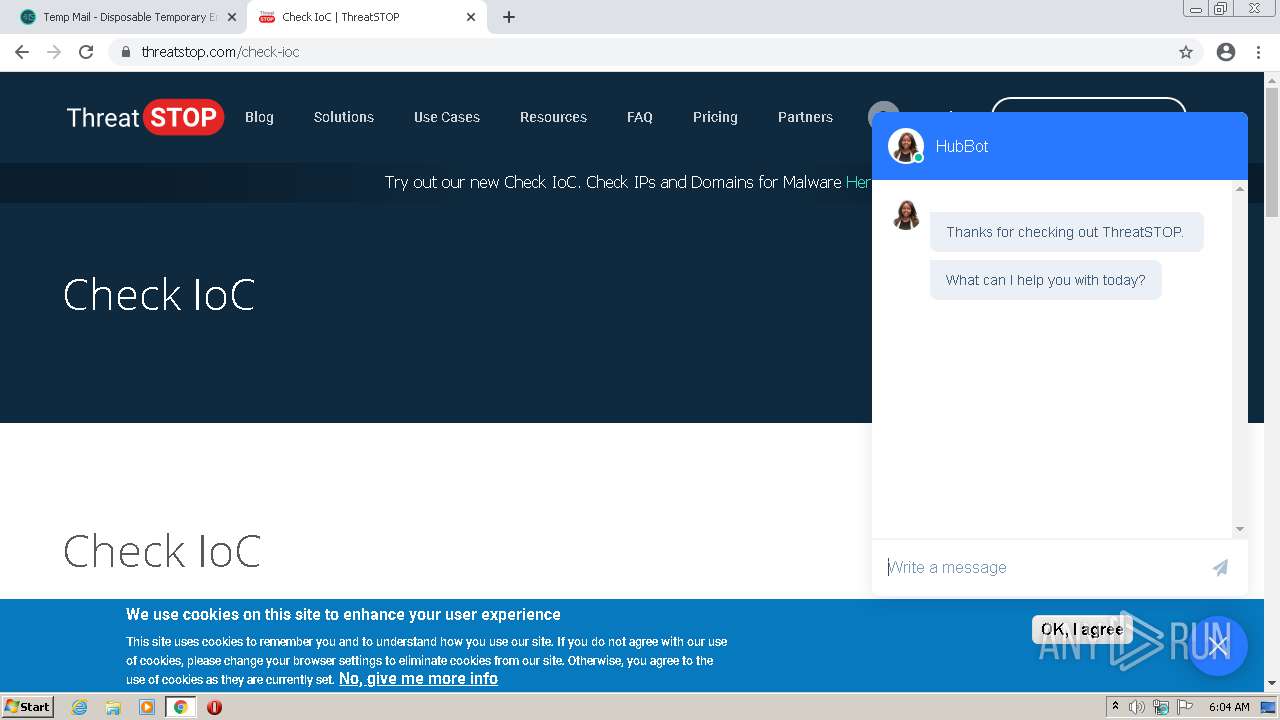The height and width of the screenshot is (720, 1280).
Task: Go forward in browser history
Action: [x=54, y=52]
